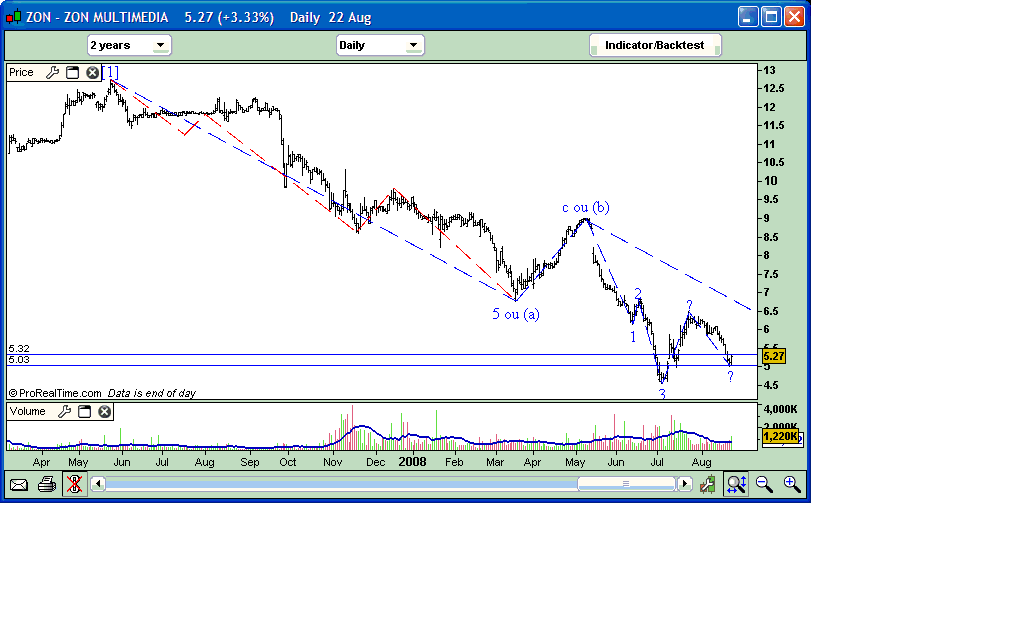Click the 1,220K volume value label
Screen dimensions: 1024x640
click(x=780, y=436)
